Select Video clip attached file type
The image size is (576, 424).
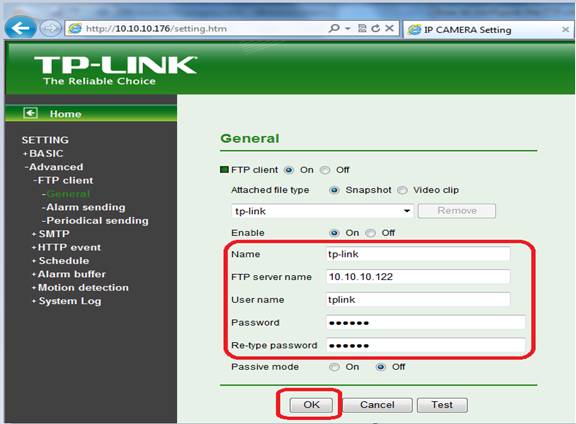click(x=403, y=190)
